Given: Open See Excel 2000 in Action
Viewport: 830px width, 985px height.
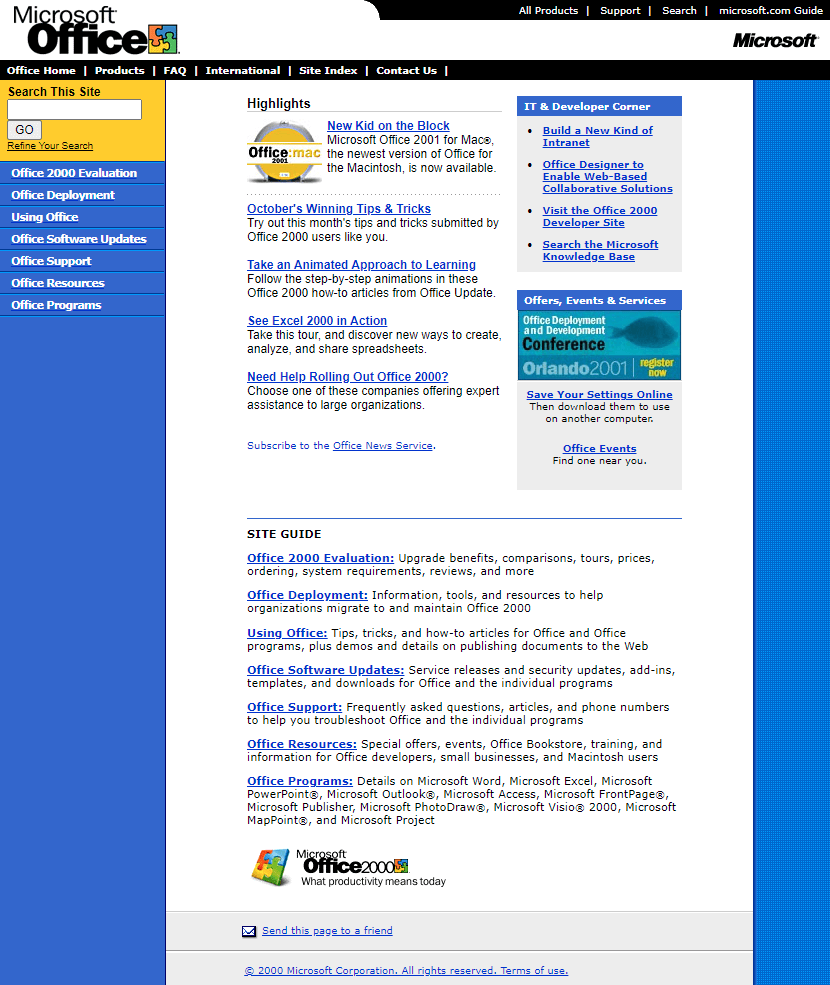Looking at the screenshot, I should (317, 320).
